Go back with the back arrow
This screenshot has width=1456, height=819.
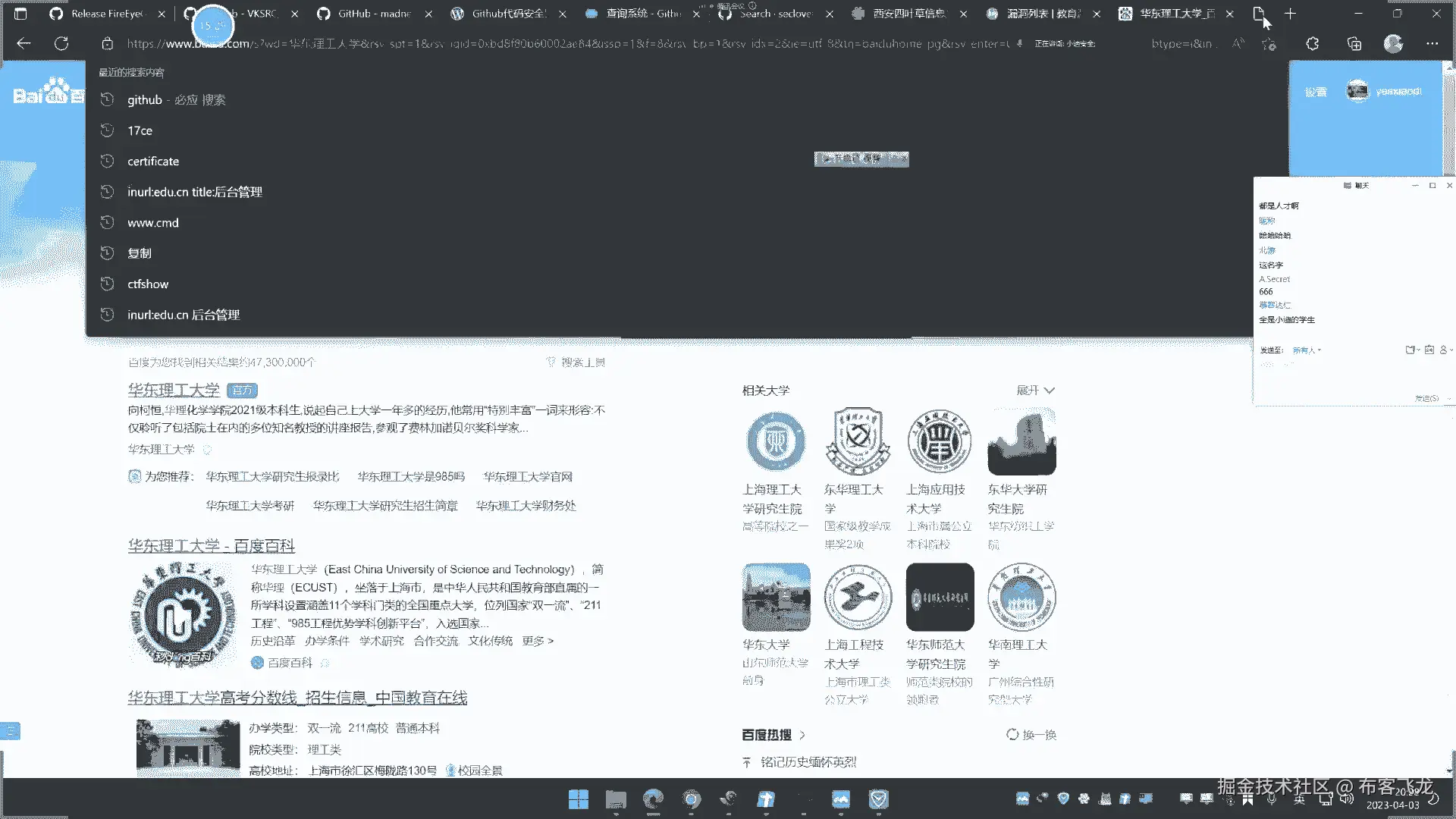pyautogui.click(x=24, y=44)
